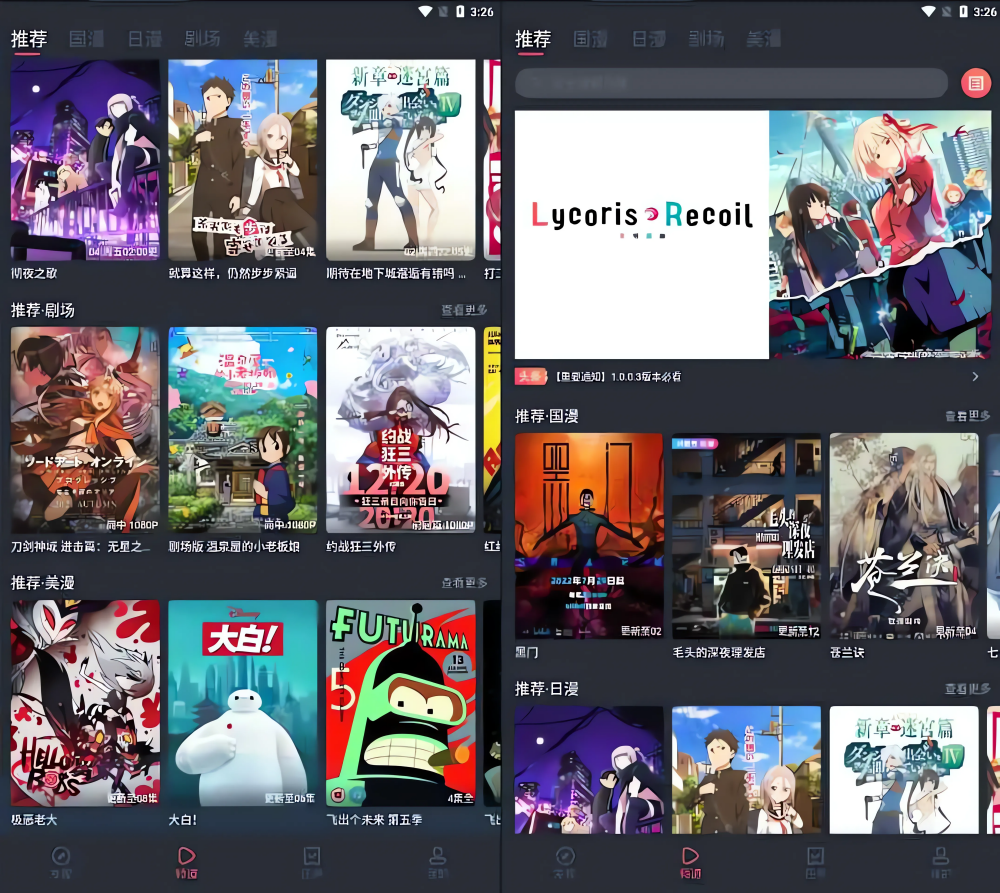View more in 推荐·国漫 section
1000x893 pixels.
(967, 416)
